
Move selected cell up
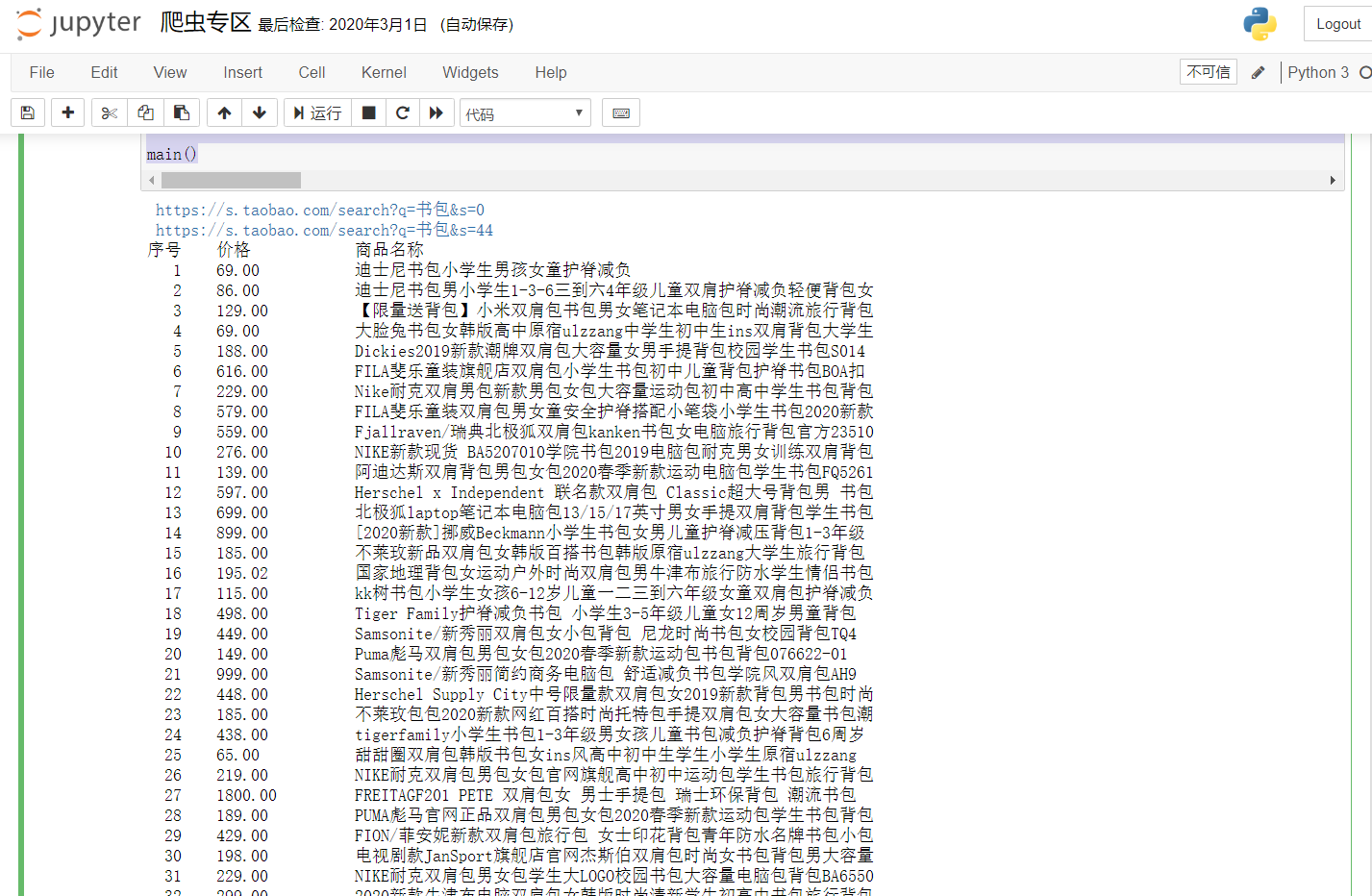click(224, 112)
